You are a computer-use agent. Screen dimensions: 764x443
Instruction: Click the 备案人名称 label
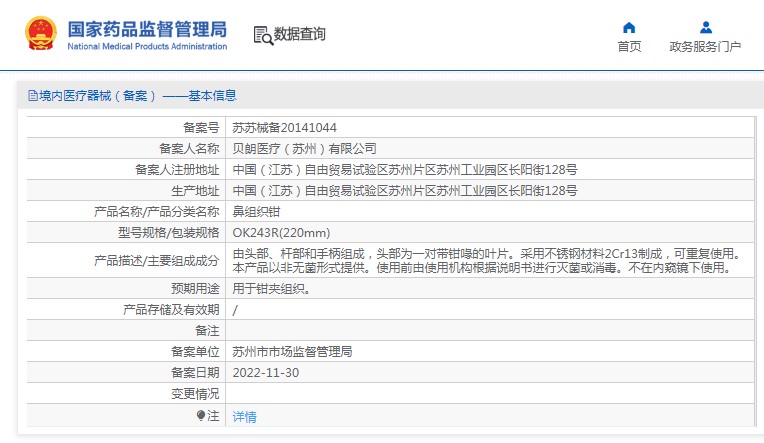tap(189, 149)
